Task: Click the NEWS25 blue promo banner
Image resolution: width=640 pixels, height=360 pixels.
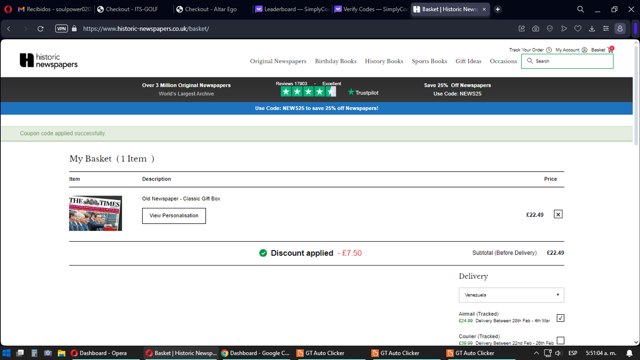Action: pyautogui.click(x=317, y=108)
